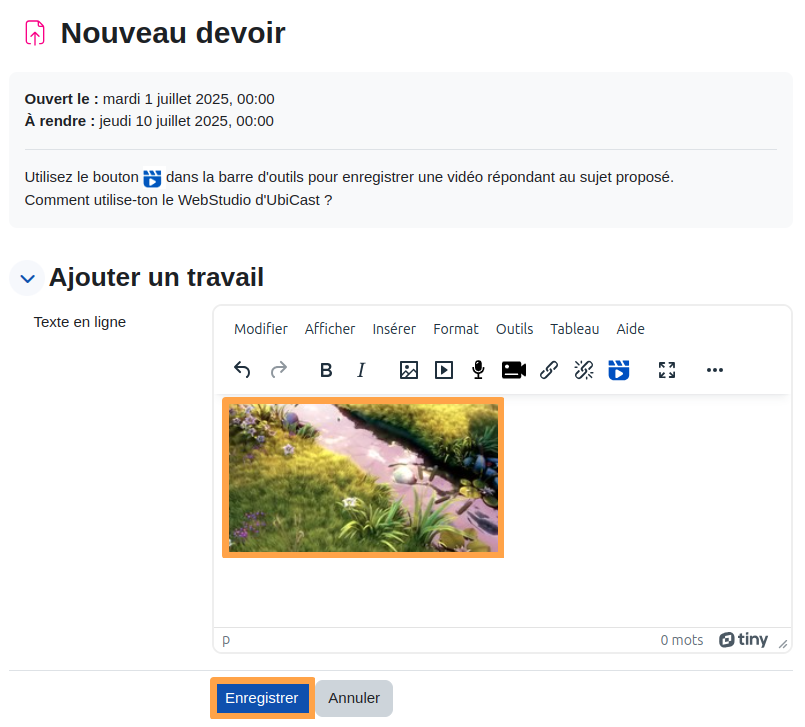Open the Insérer menu
This screenshot has height=727, width=805.
click(394, 329)
